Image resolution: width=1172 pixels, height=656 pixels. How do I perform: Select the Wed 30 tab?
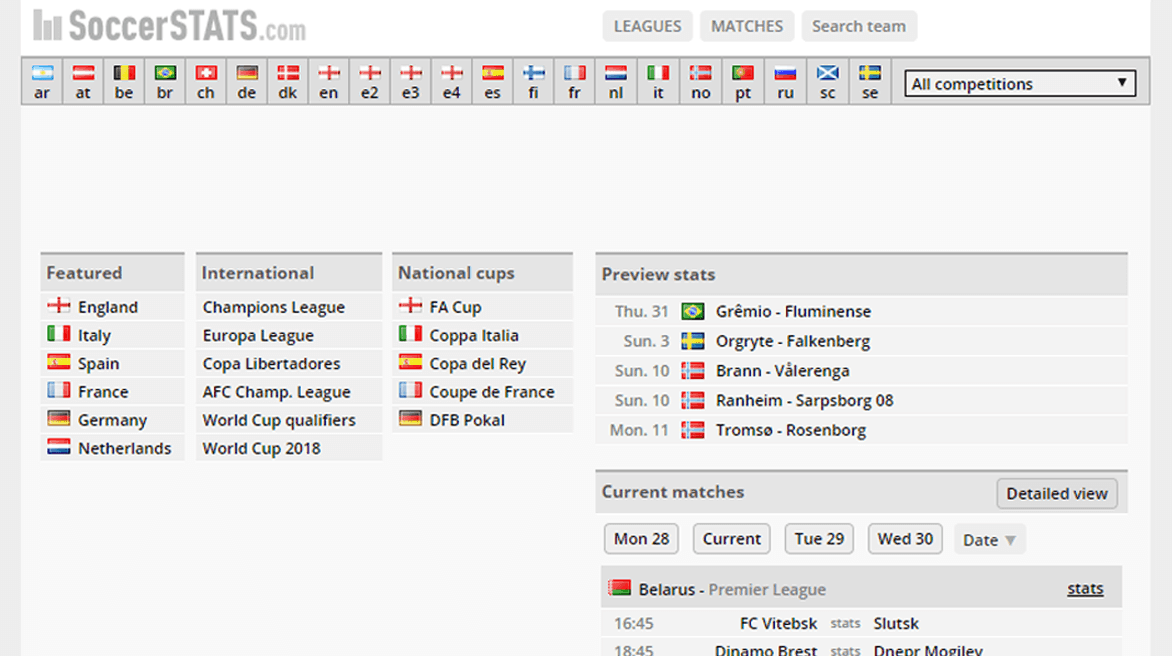click(x=905, y=539)
